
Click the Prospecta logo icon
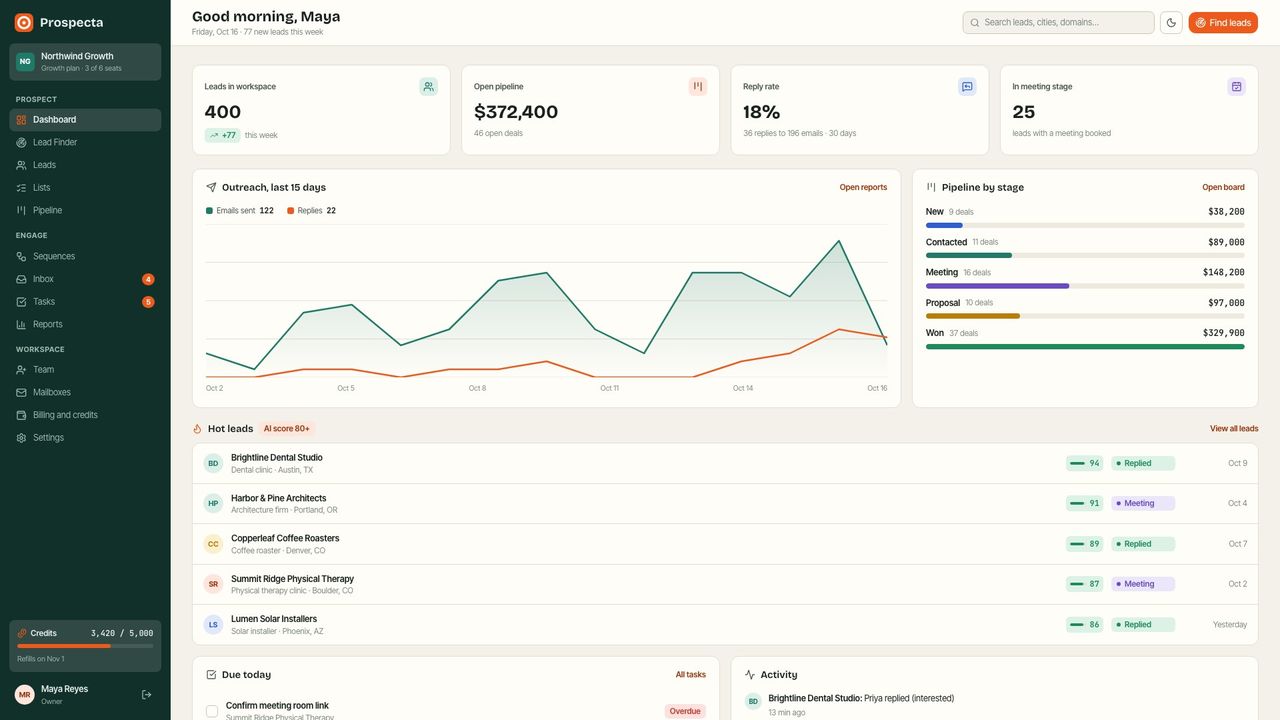point(24,22)
